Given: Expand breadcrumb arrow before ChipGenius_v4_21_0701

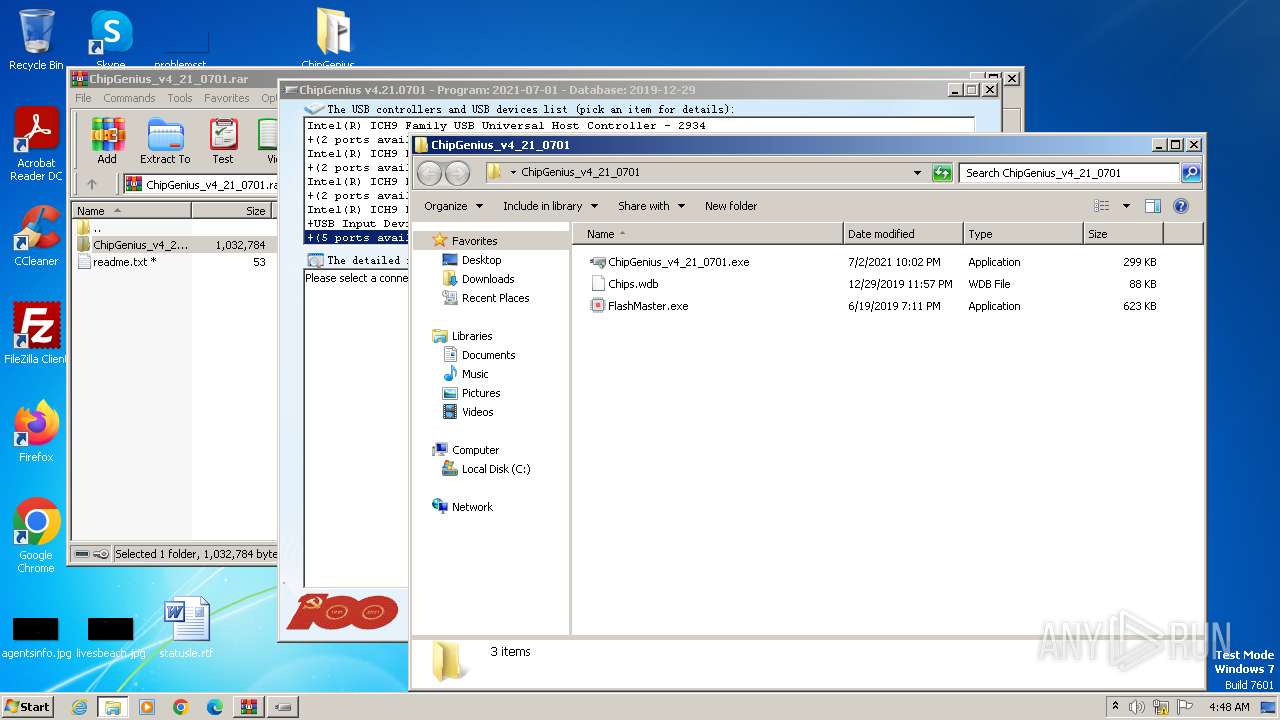Looking at the screenshot, I should (x=513, y=173).
